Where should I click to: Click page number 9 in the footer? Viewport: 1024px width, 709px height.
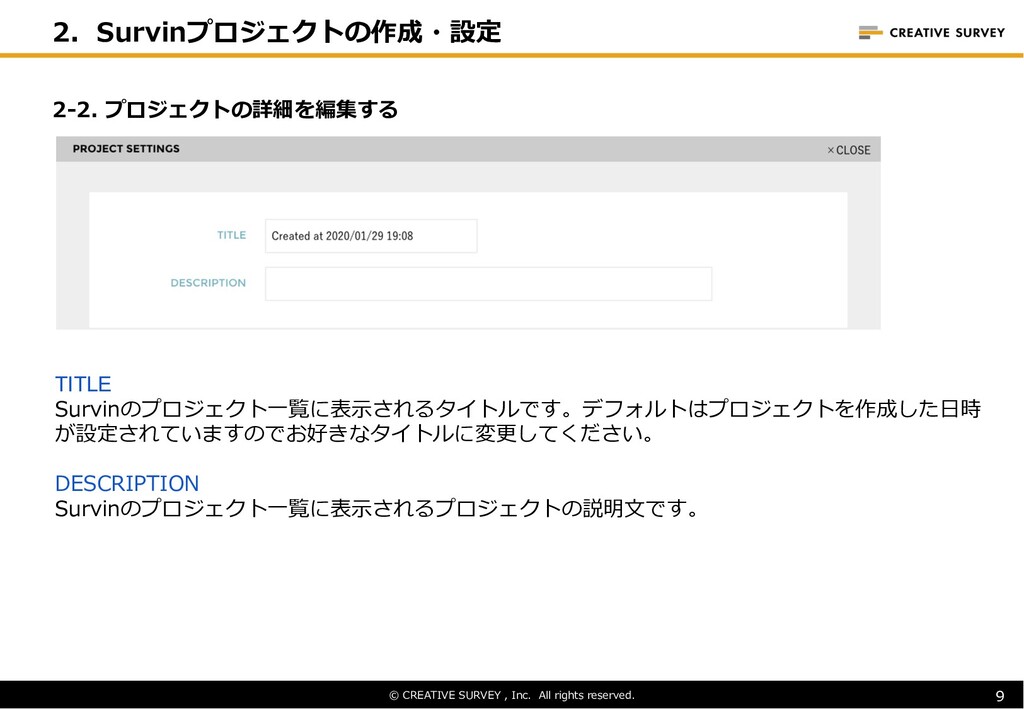coord(1000,696)
